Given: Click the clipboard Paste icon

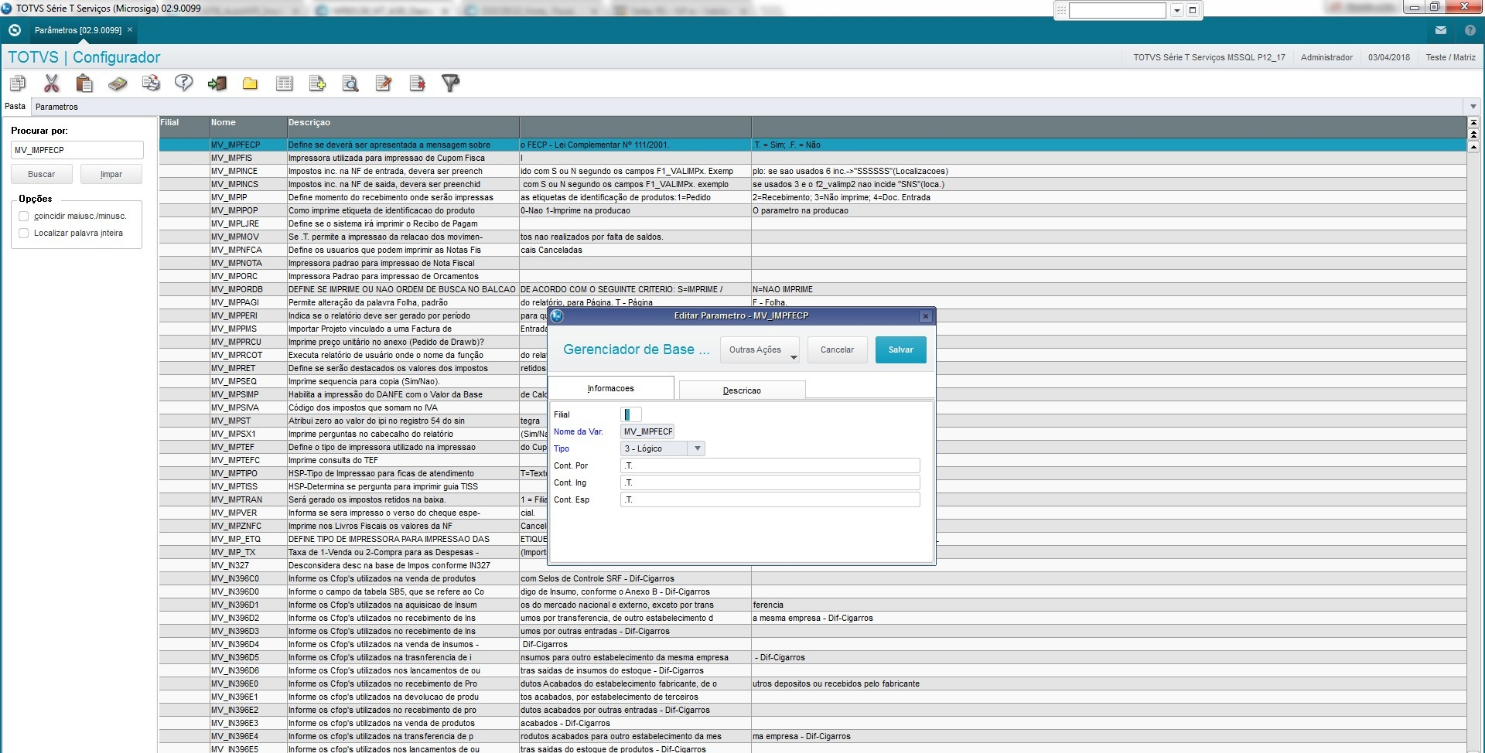Looking at the screenshot, I should coord(85,83).
